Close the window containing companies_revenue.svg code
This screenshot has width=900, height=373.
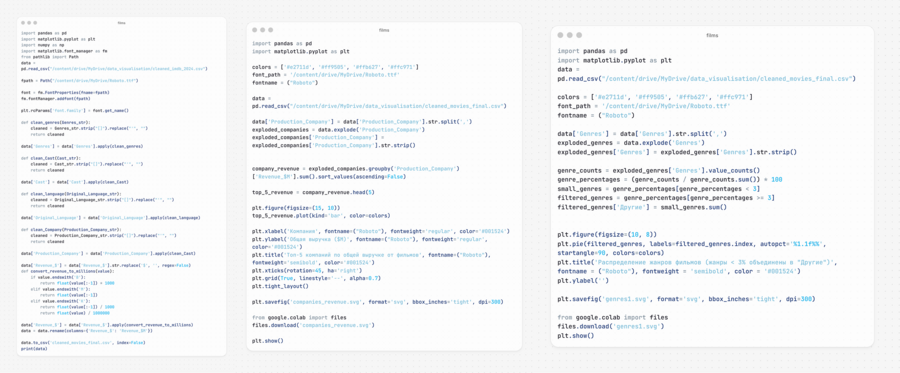(x=255, y=30)
